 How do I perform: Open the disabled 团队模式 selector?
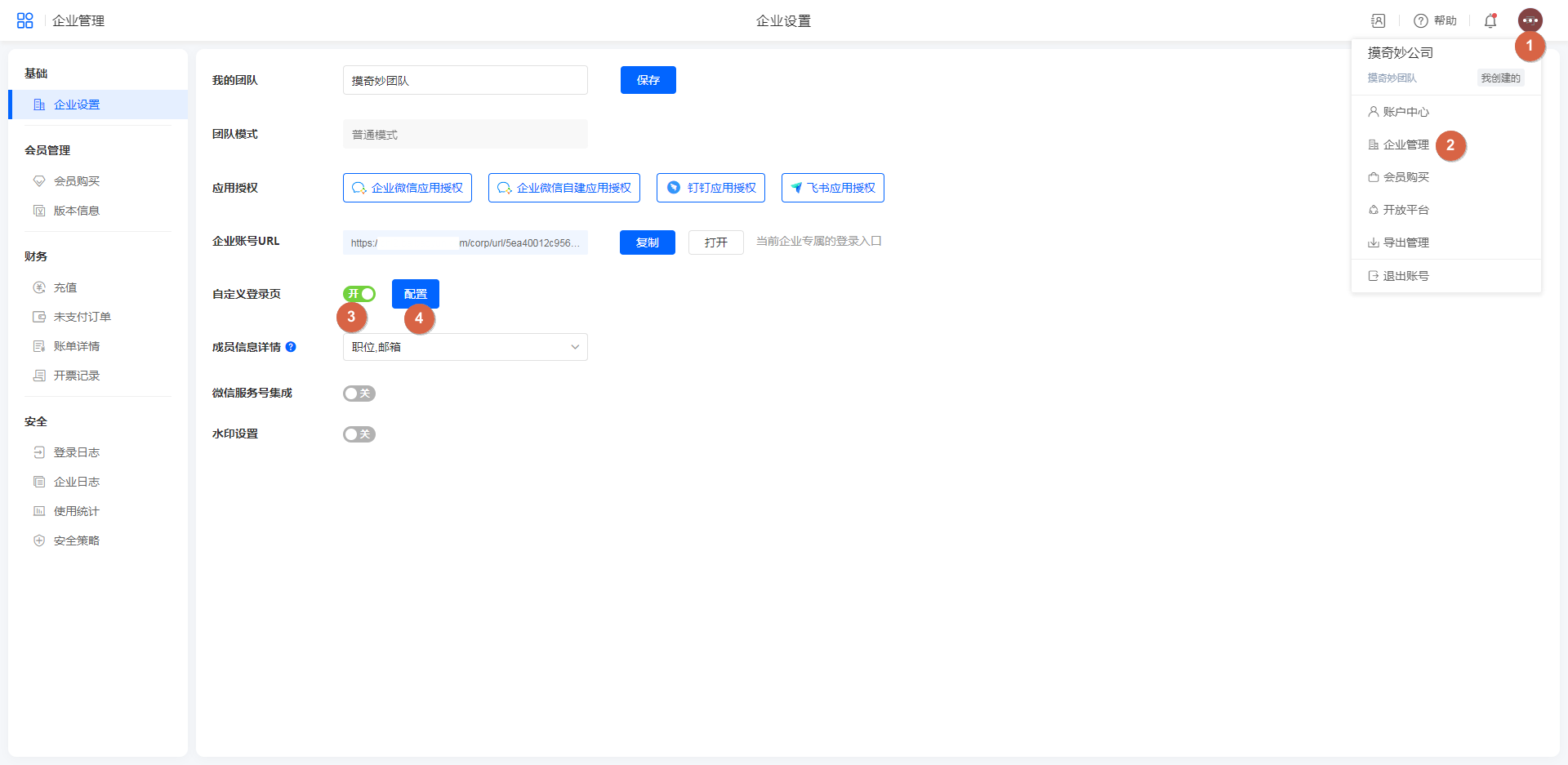pyautogui.click(x=465, y=135)
